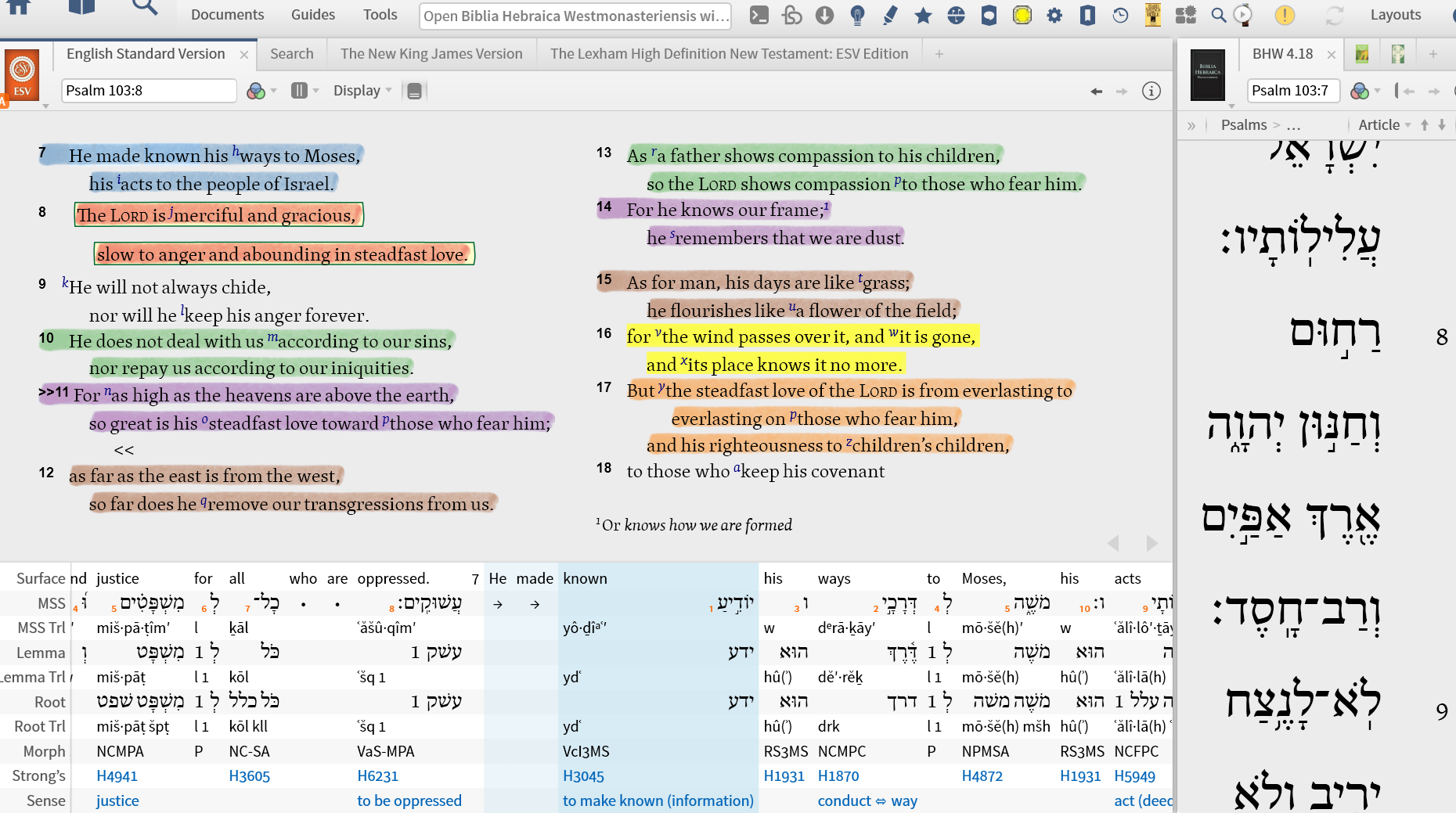This screenshot has height=813, width=1456.
Task: Switch to Lexham High Definition tab
Action: [x=729, y=54]
